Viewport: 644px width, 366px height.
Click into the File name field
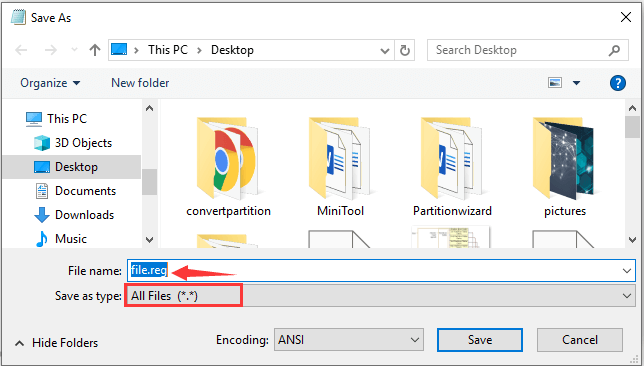(x=381, y=270)
